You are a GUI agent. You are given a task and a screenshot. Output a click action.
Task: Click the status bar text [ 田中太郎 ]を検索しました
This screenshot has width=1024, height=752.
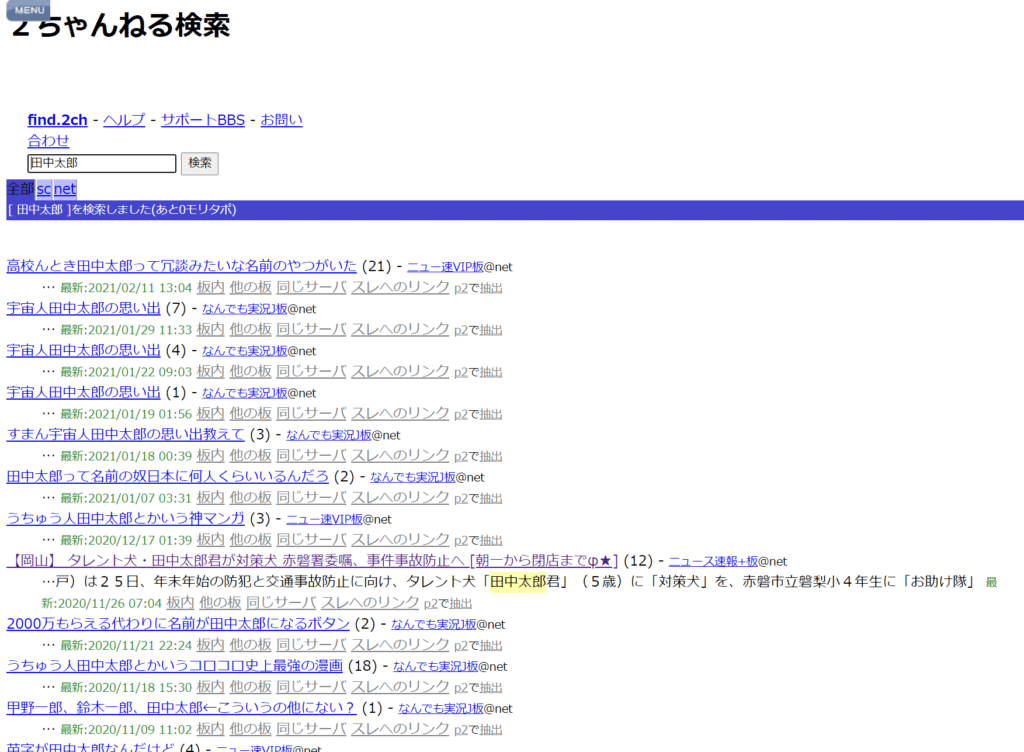tap(122, 210)
